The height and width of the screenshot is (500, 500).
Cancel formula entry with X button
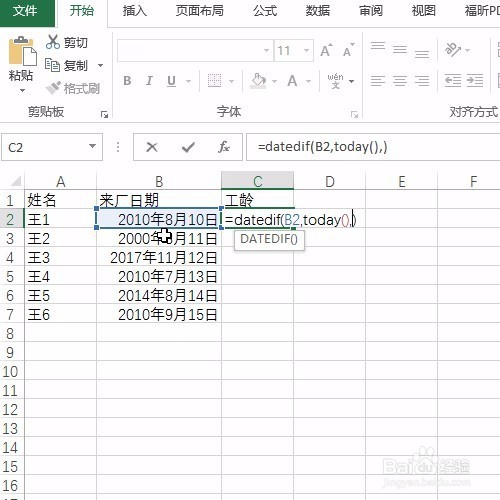152,147
